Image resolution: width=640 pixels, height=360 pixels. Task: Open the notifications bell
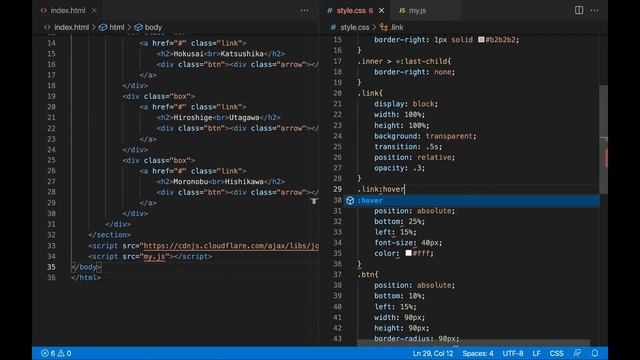(595, 353)
